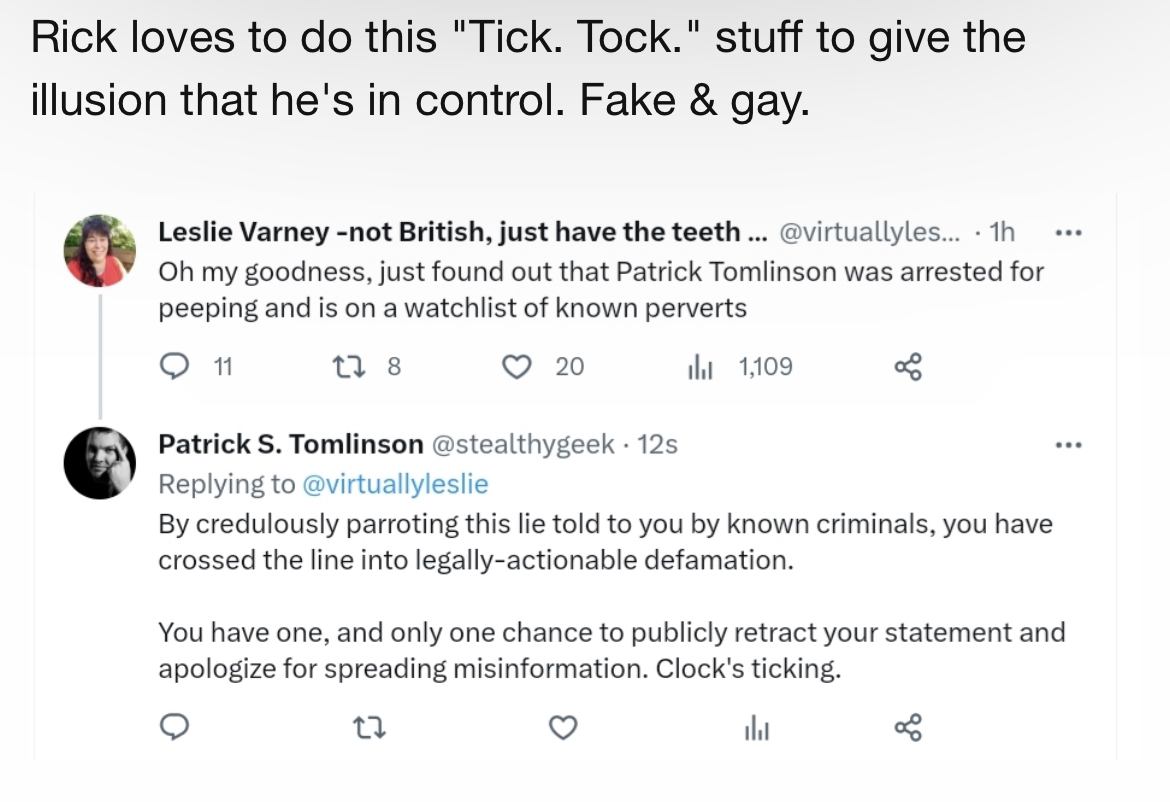Open the 12s timestamp on reply
The width and height of the screenshot is (1170, 802).
point(657,444)
